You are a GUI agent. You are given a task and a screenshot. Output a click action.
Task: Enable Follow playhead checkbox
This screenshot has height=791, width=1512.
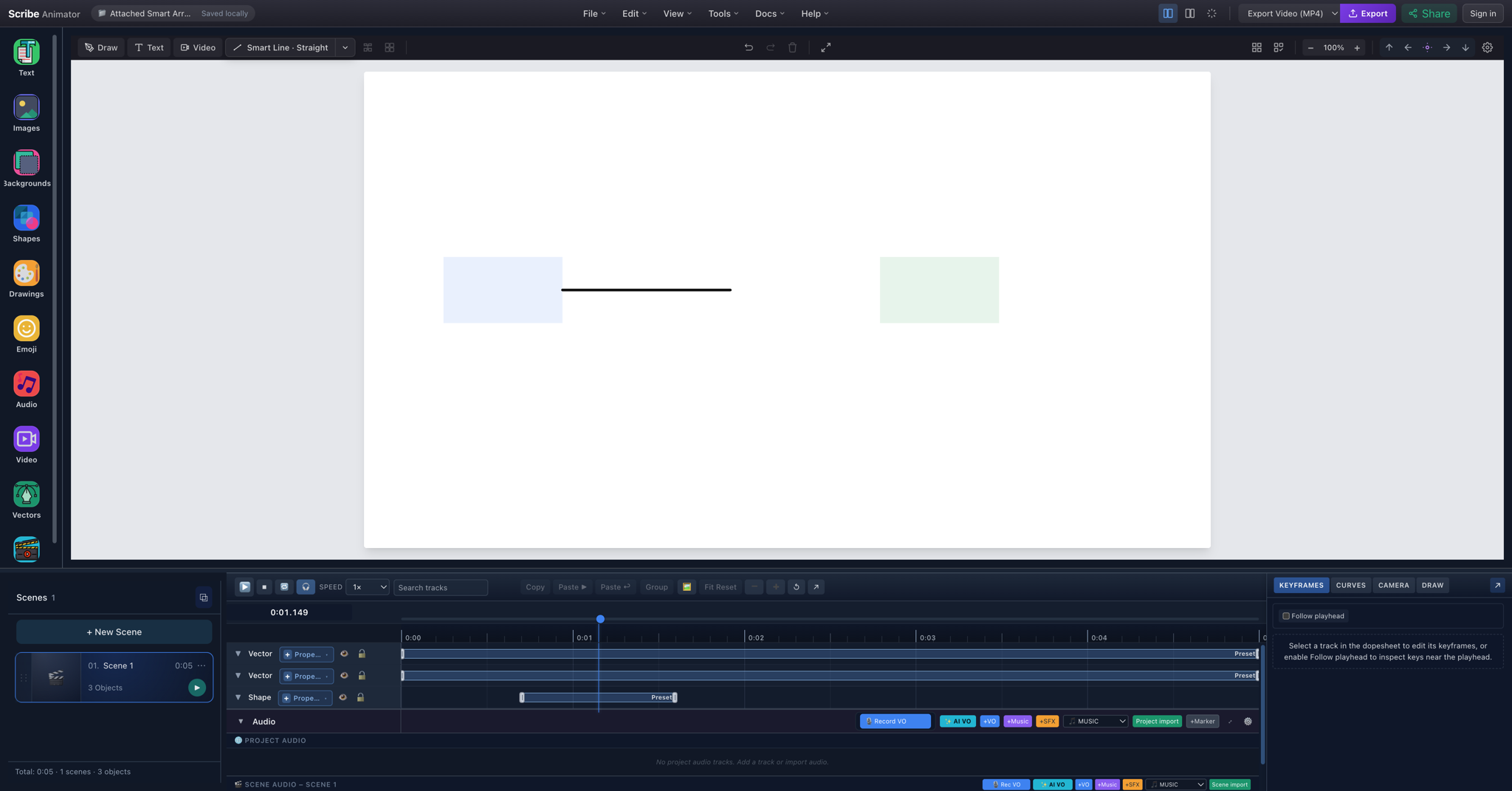pos(1286,616)
